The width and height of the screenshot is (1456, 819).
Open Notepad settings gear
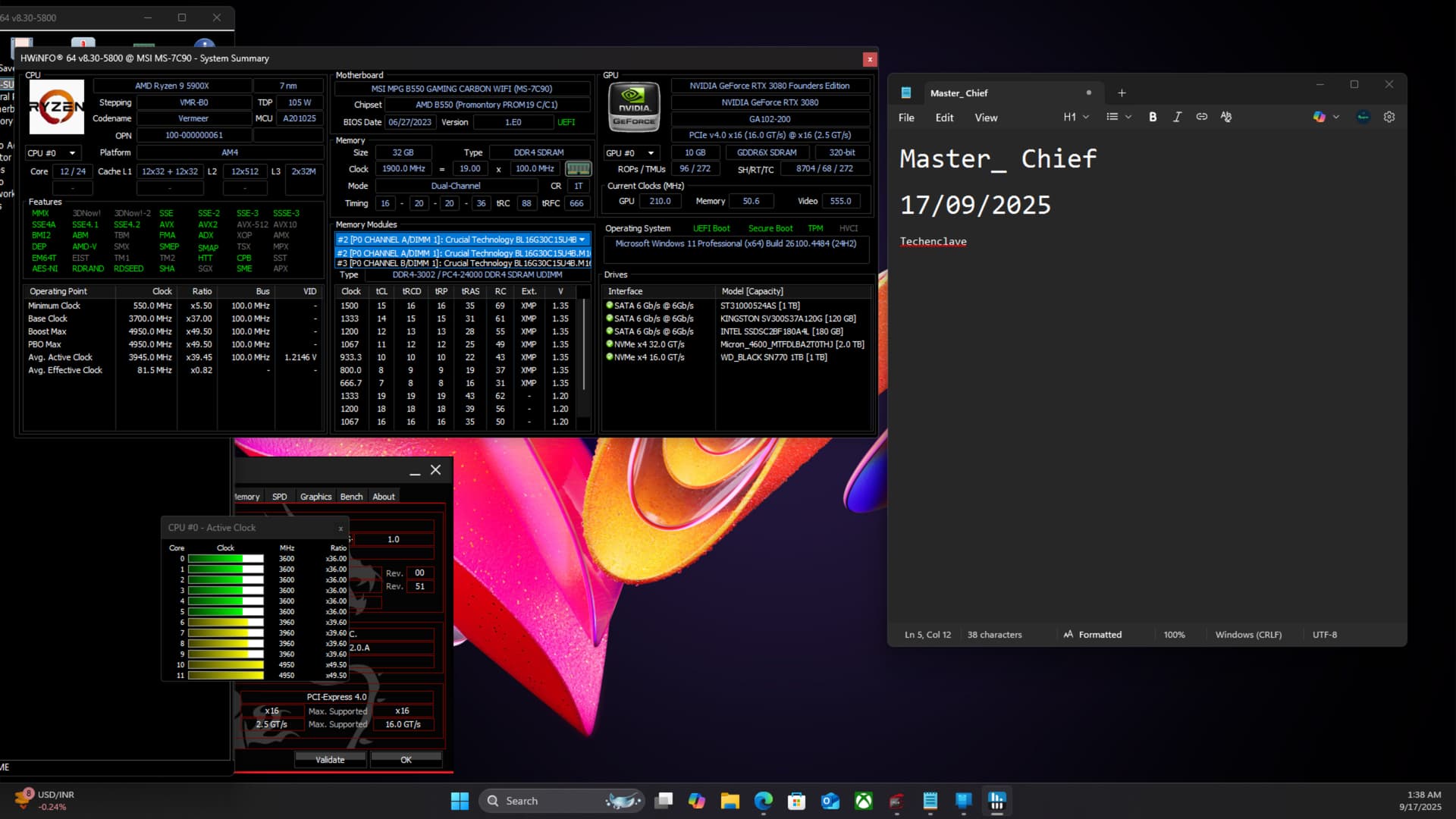point(1389,117)
